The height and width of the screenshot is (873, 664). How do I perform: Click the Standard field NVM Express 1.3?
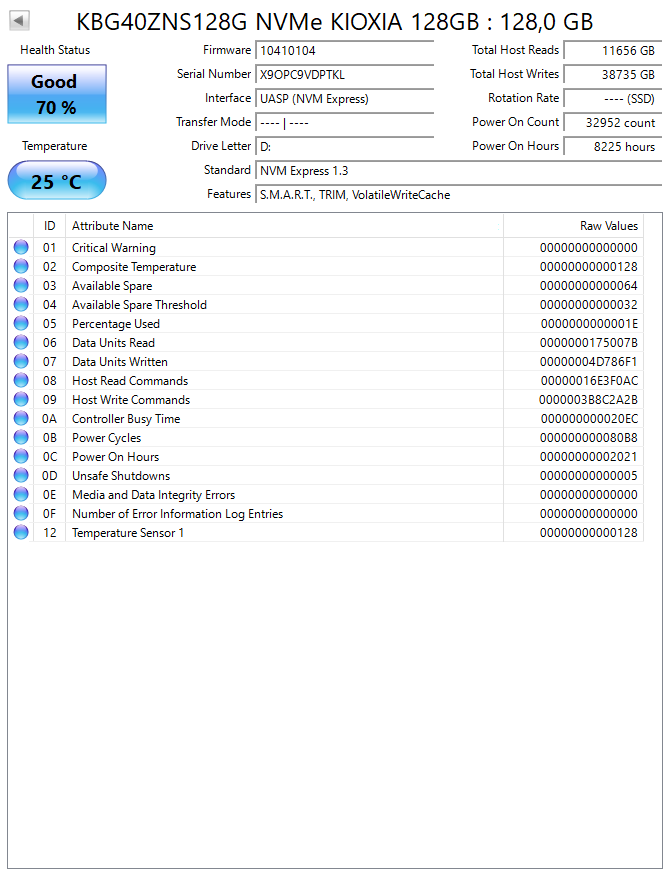(x=459, y=170)
